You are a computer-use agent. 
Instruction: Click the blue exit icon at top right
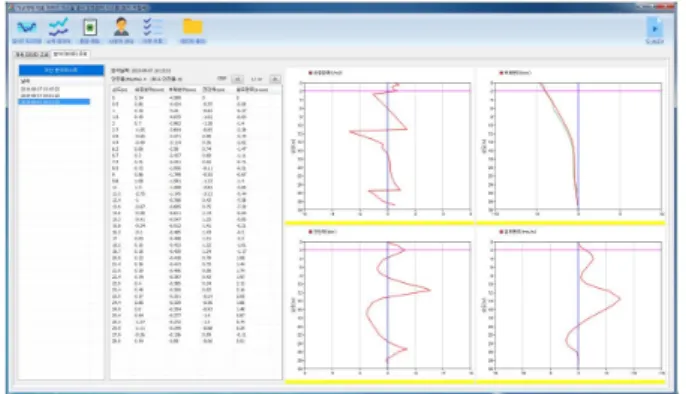pyautogui.click(x=654, y=28)
